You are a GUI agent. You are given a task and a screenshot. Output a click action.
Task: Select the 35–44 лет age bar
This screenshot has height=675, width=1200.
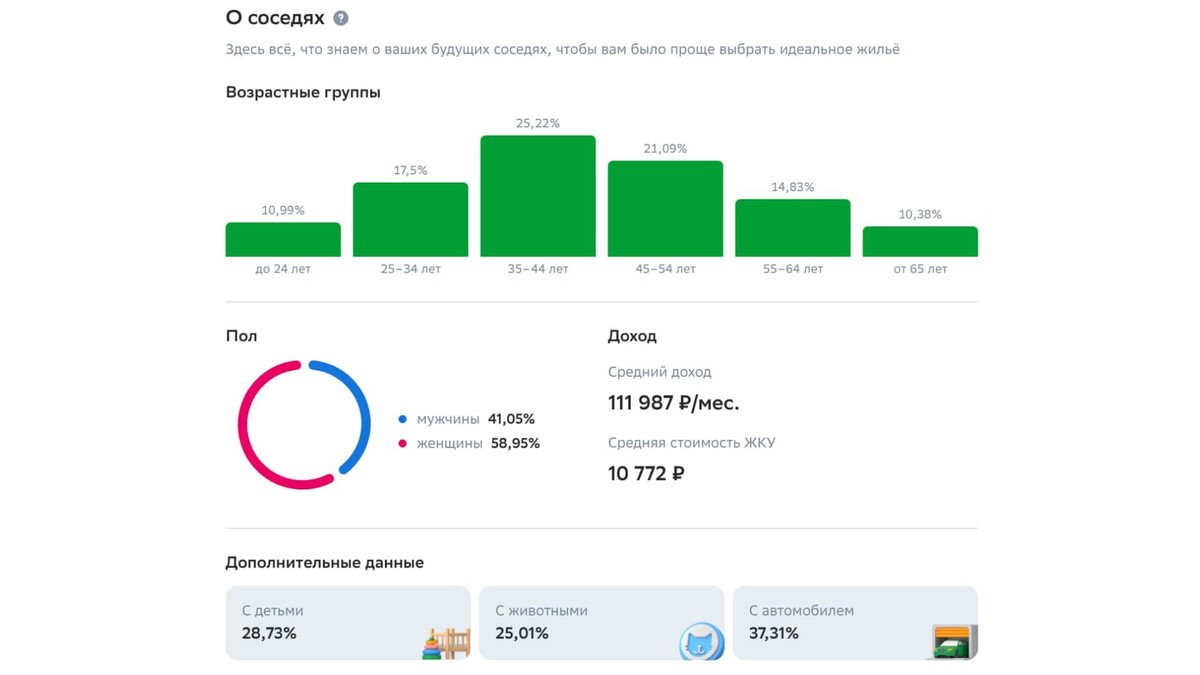(538, 196)
